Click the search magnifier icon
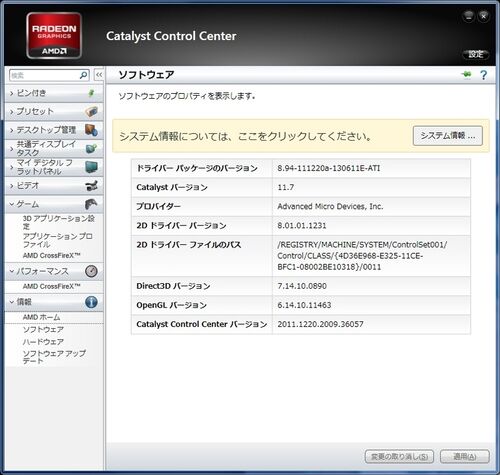Viewport: 500px width, 475px height. coord(83,75)
